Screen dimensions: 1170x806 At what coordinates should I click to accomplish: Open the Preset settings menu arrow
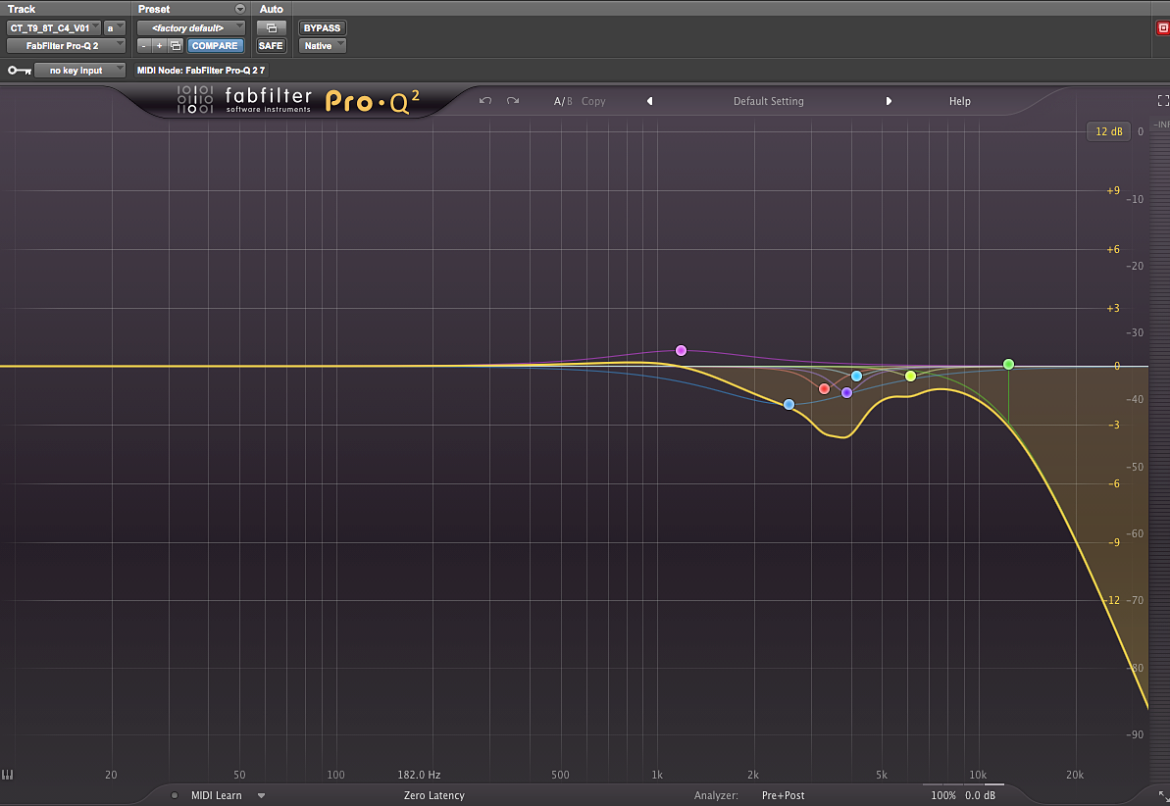[x=240, y=9]
